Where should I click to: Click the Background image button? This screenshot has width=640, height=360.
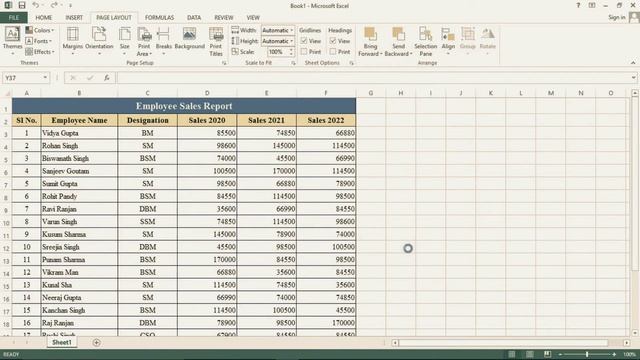pos(189,38)
